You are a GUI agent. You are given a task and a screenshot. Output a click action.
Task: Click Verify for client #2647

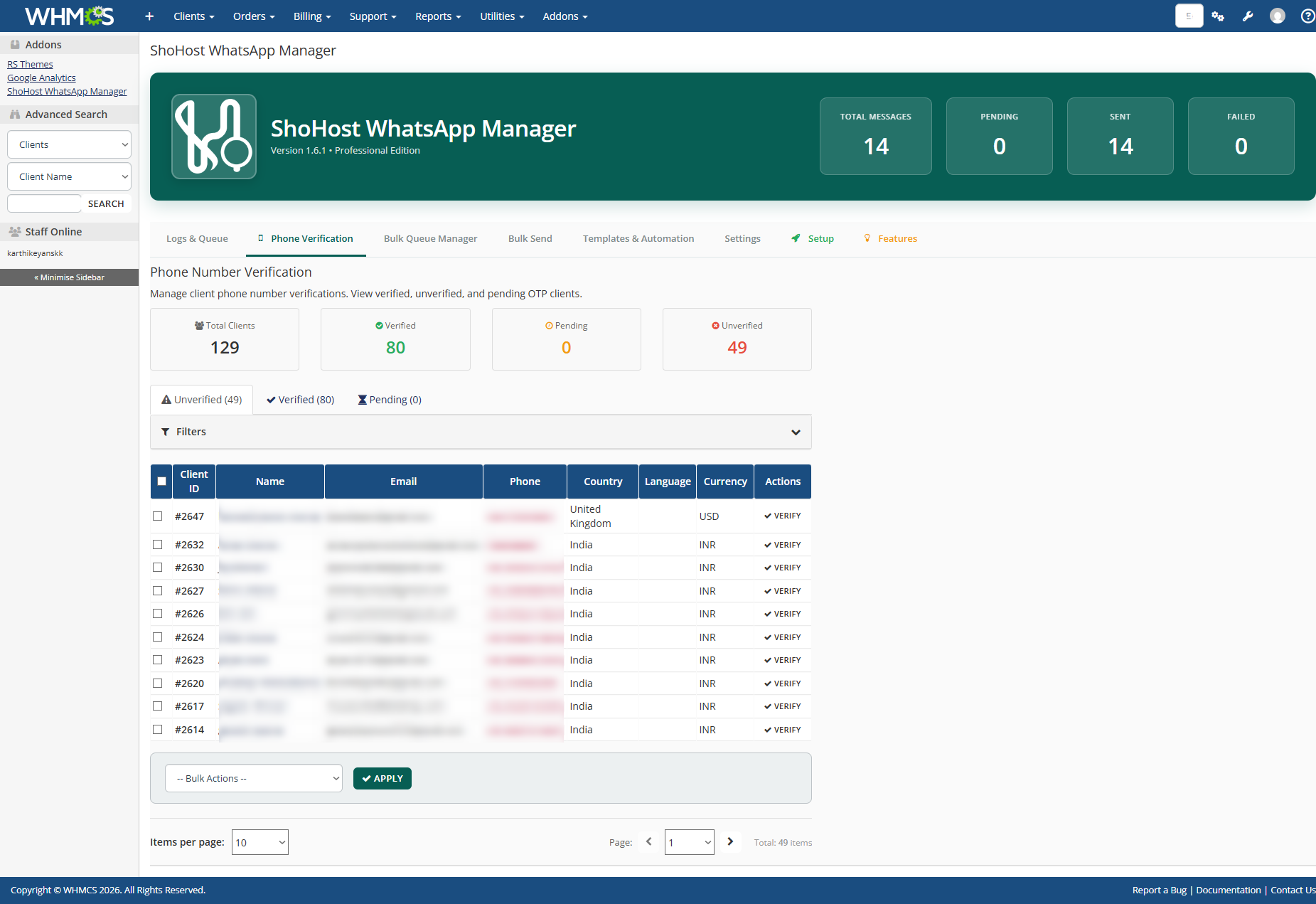click(782, 516)
